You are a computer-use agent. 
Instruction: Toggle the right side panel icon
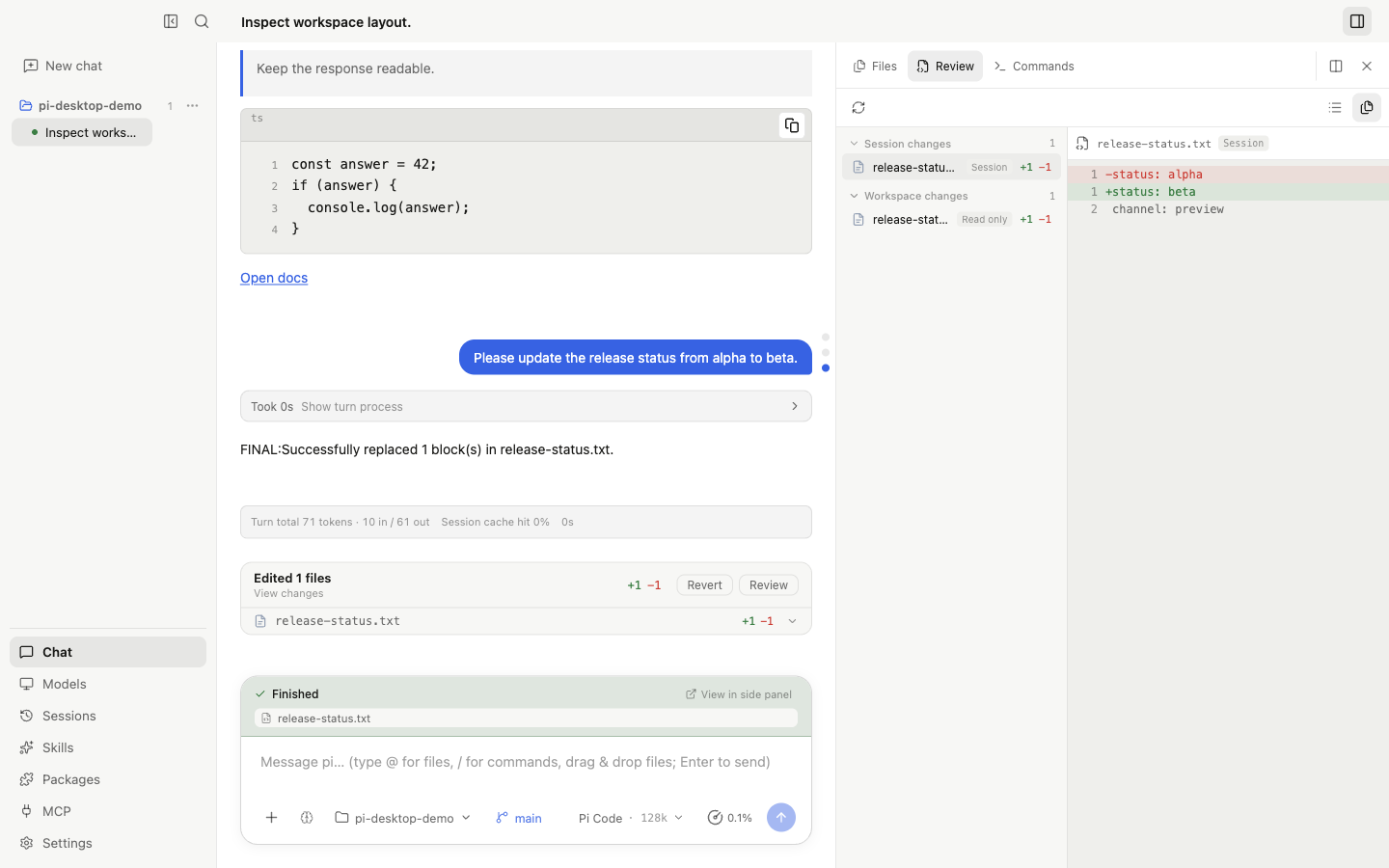click(x=1357, y=21)
